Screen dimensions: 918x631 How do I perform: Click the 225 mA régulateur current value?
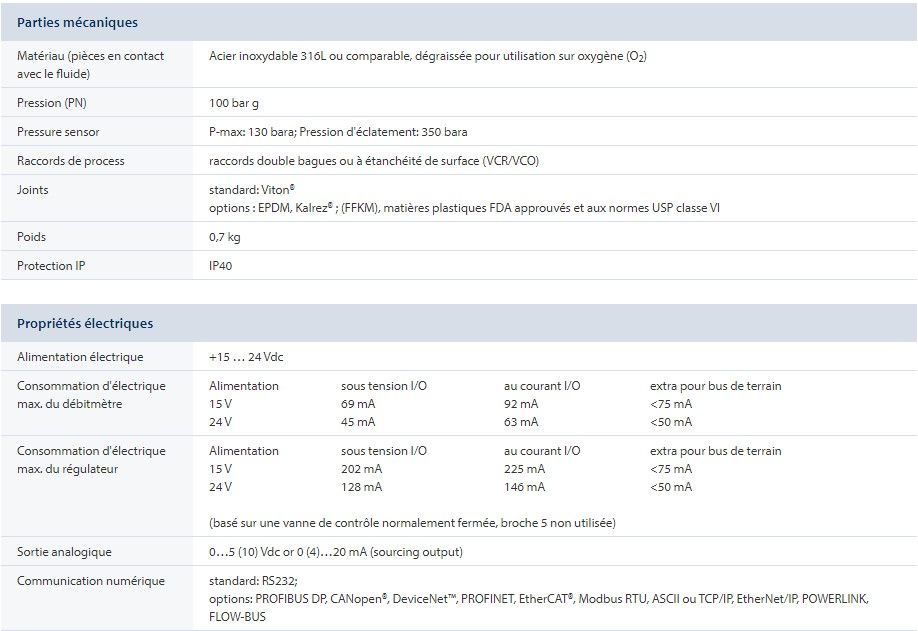tap(524, 469)
